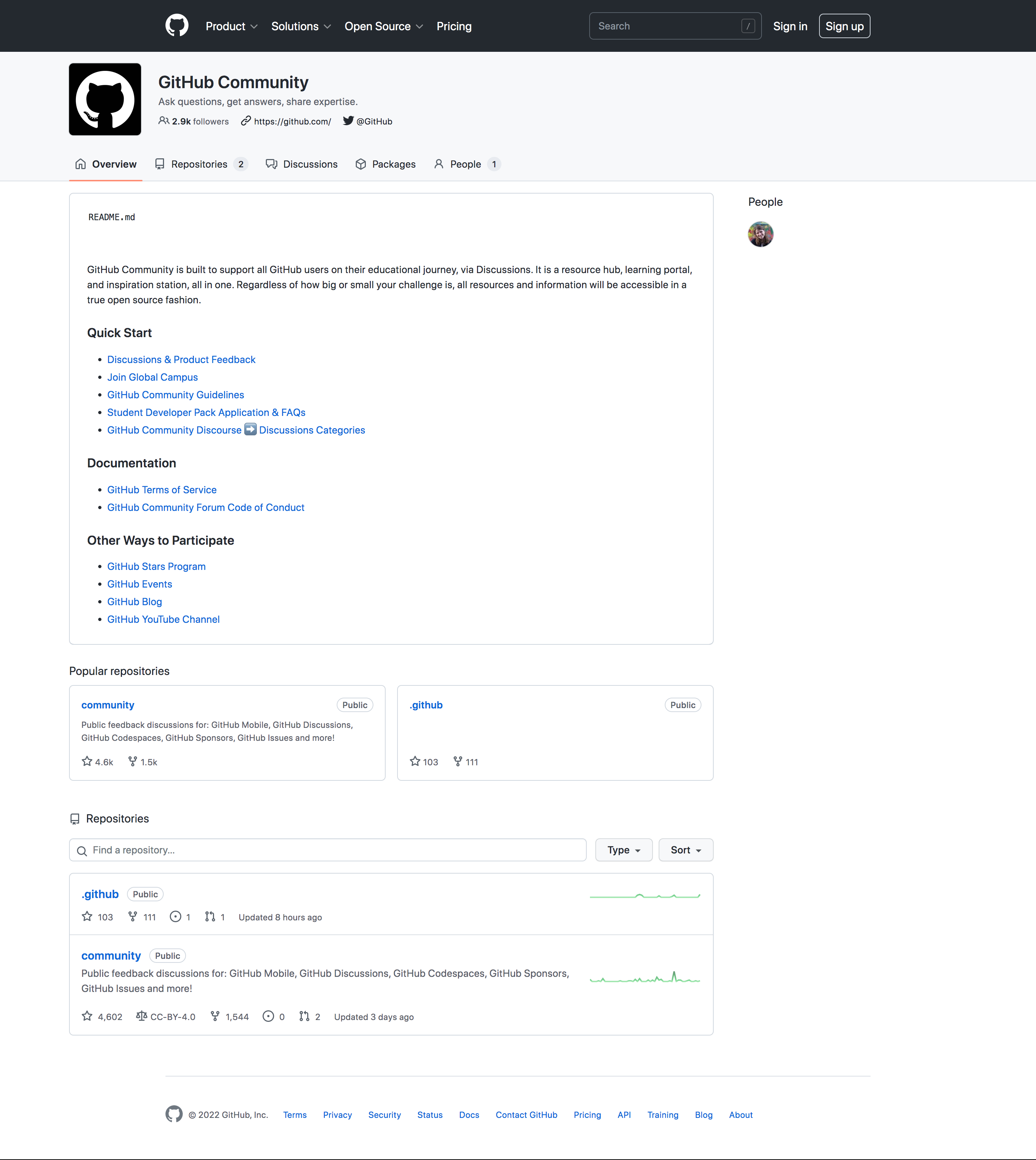Open GitHub Community Guidelines link
This screenshot has width=1036, height=1160.
pos(176,395)
